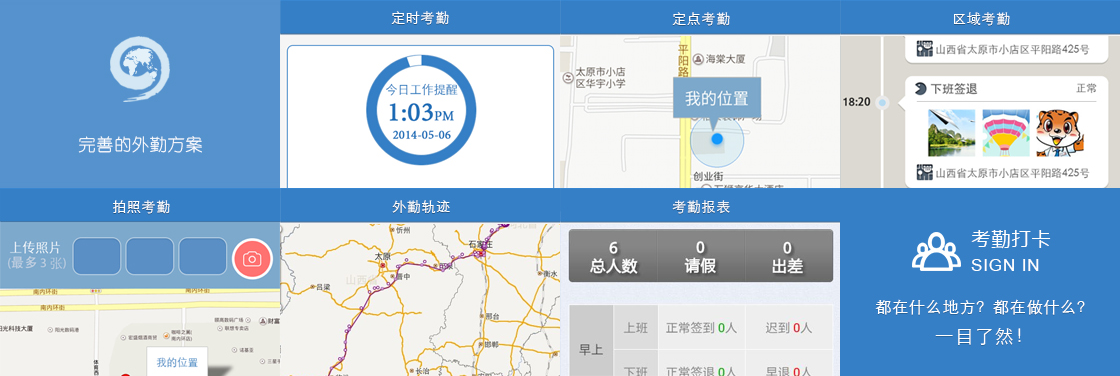The height and width of the screenshot is (376, 1120).
Task: Click the 总人数 counter button
Action: click(x=613, y=256)
